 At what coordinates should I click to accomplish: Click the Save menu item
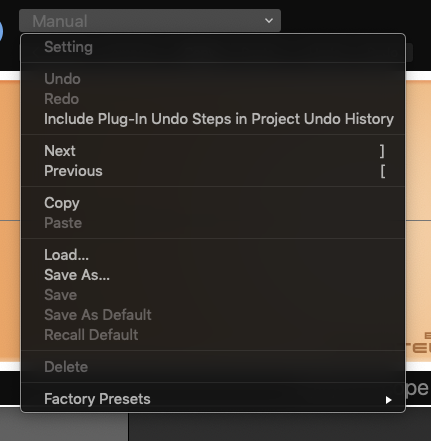(x=213, y=295)
